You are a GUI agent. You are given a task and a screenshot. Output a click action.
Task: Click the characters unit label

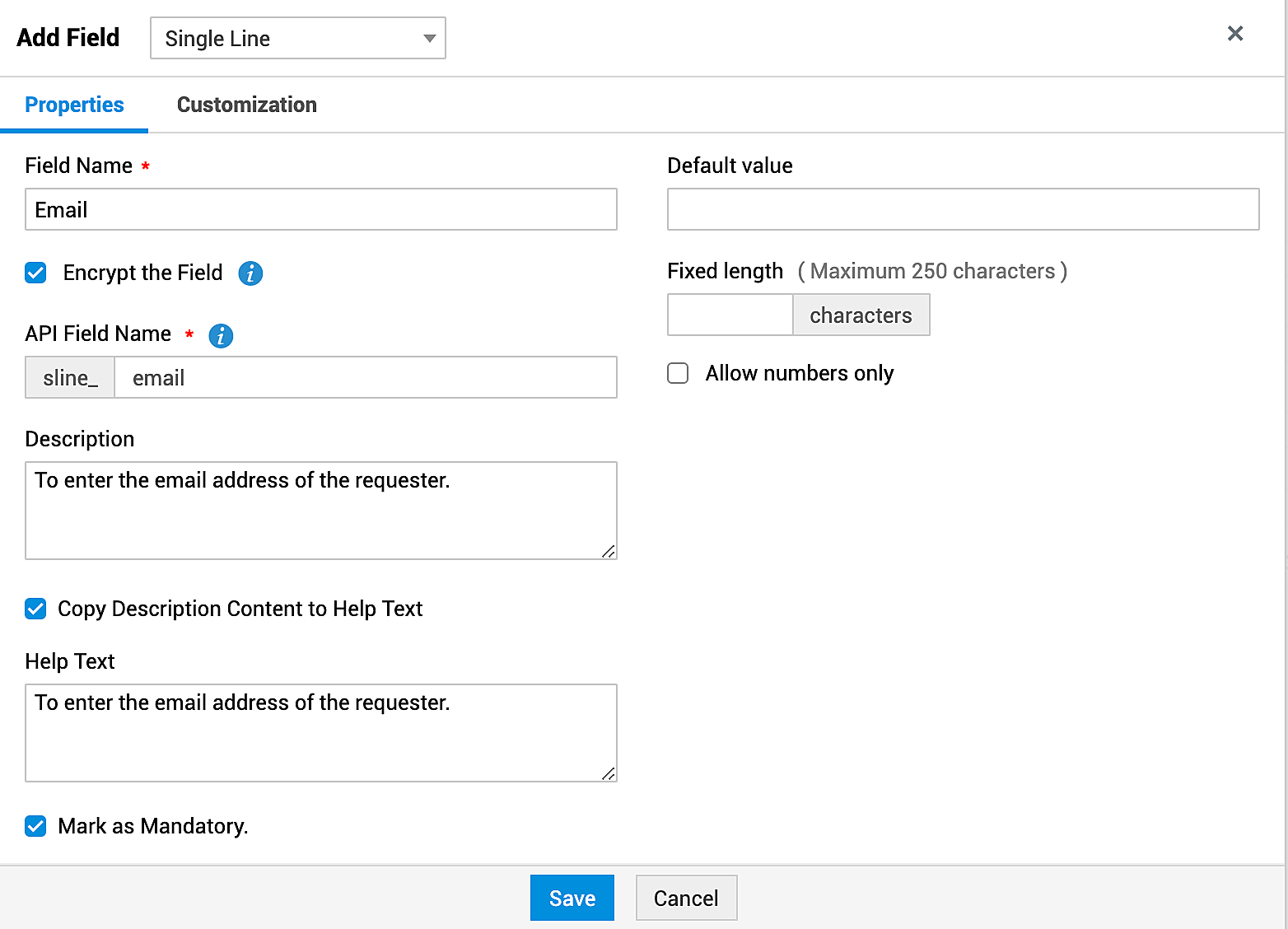click(x=861, y=315)
